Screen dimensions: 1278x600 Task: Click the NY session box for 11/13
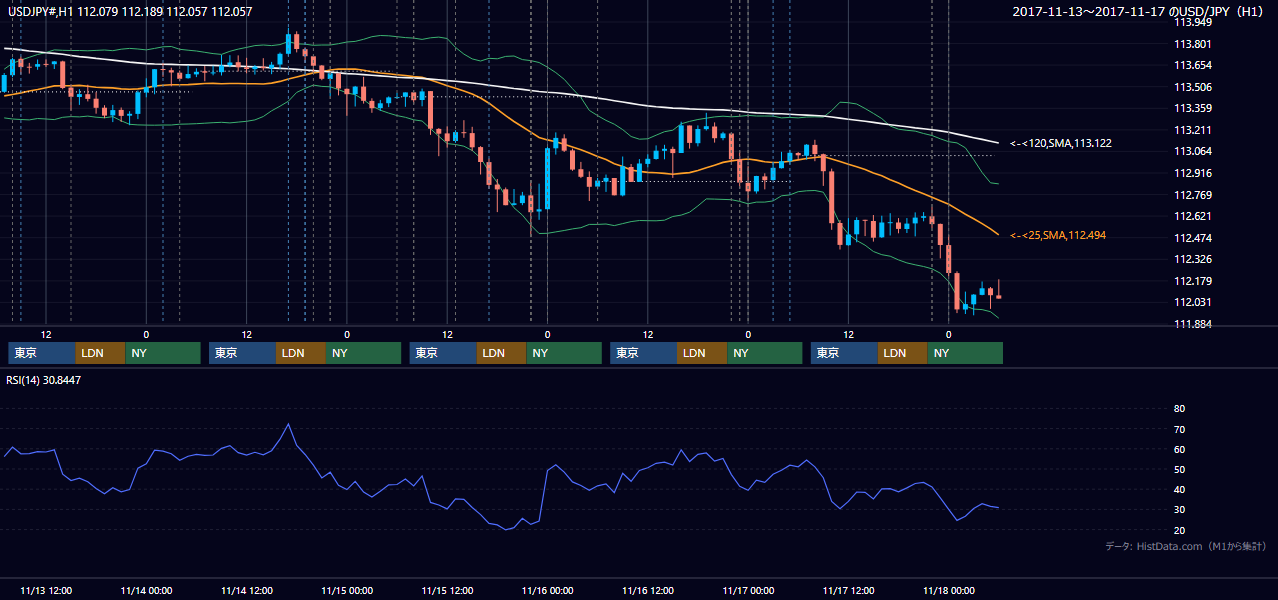tap(163, 353)
